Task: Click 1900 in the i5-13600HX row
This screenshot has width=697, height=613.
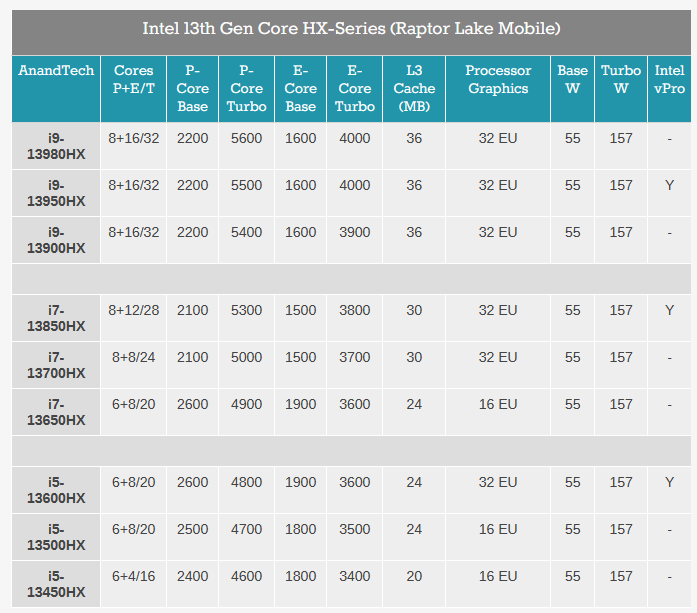Action: pos(300,482)
